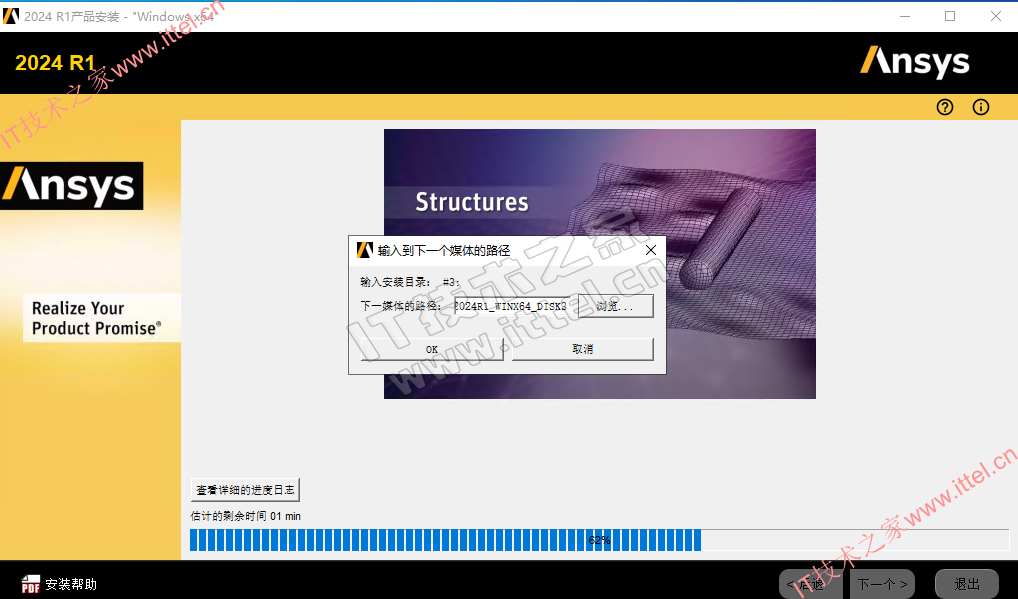
Task: Click the 退出 exit button
Action: [967, 584]
